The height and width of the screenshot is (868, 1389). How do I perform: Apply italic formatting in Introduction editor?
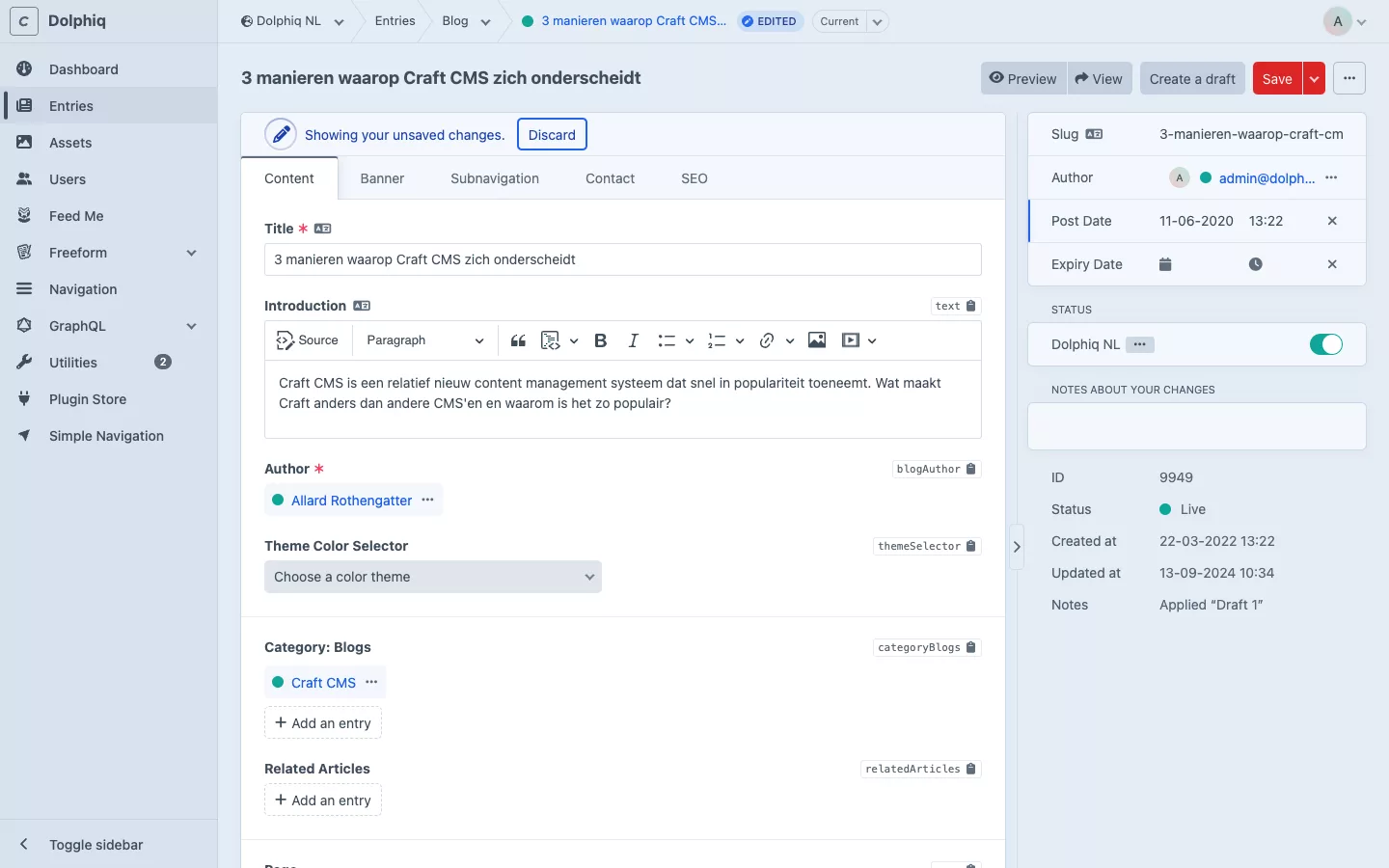[x=633, y=340]
